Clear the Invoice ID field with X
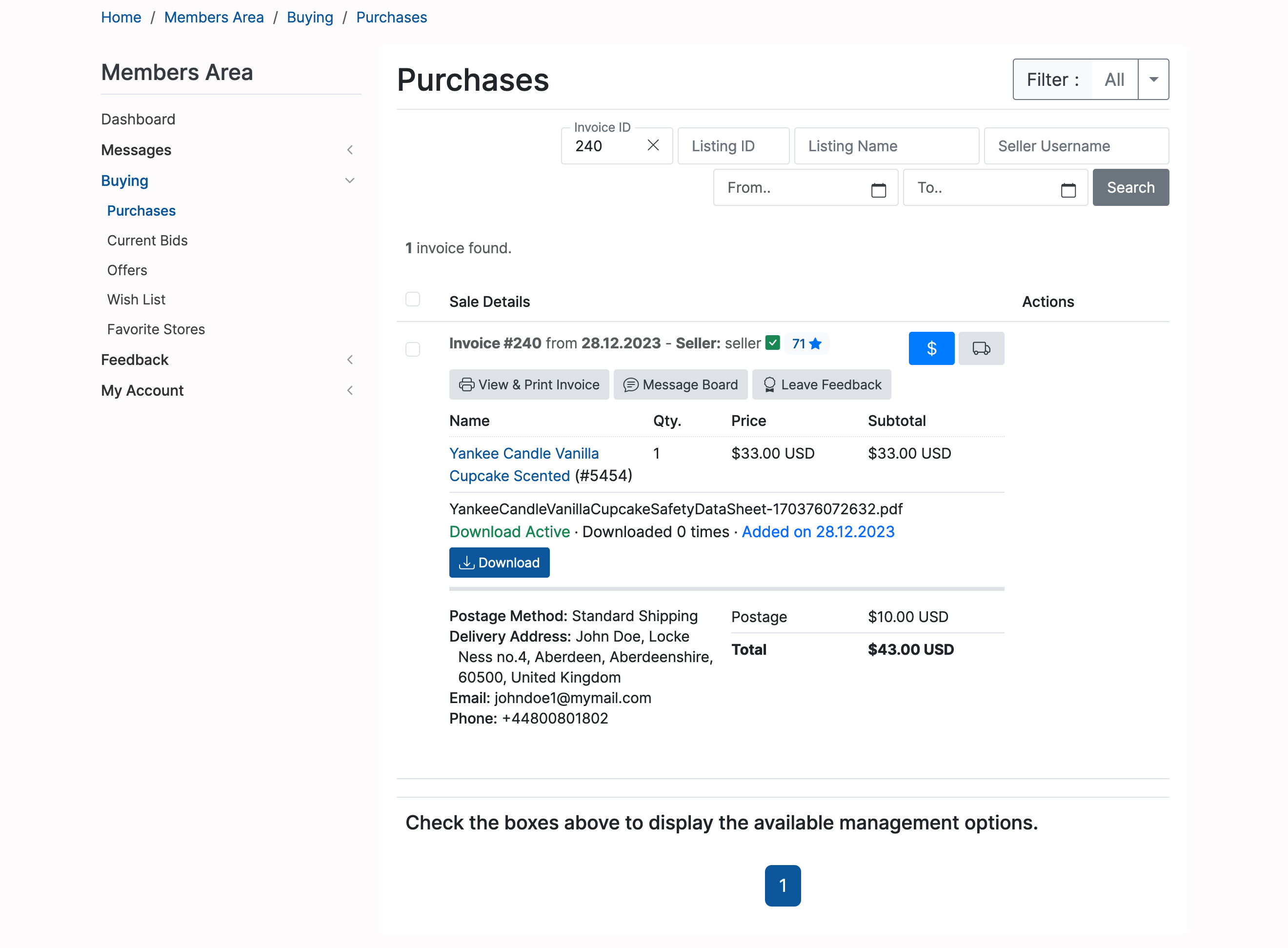The width and height of the screenshot is (1288, 948). [x=653, y=145]
